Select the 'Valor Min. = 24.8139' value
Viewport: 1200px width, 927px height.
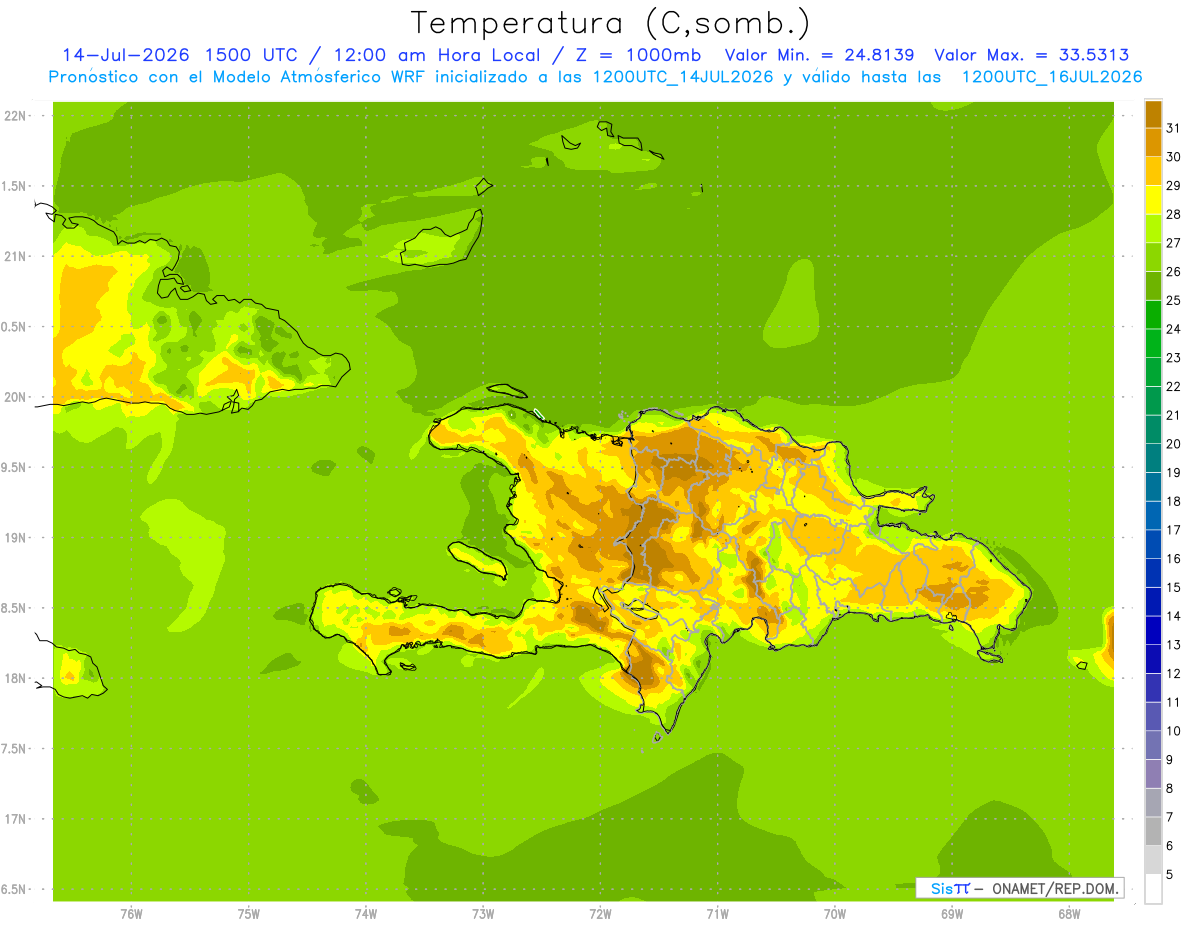click(819, 55)
